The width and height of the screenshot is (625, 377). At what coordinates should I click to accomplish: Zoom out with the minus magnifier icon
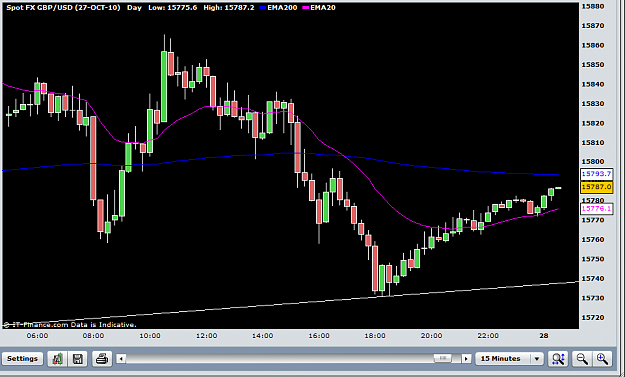coord(582,359)
